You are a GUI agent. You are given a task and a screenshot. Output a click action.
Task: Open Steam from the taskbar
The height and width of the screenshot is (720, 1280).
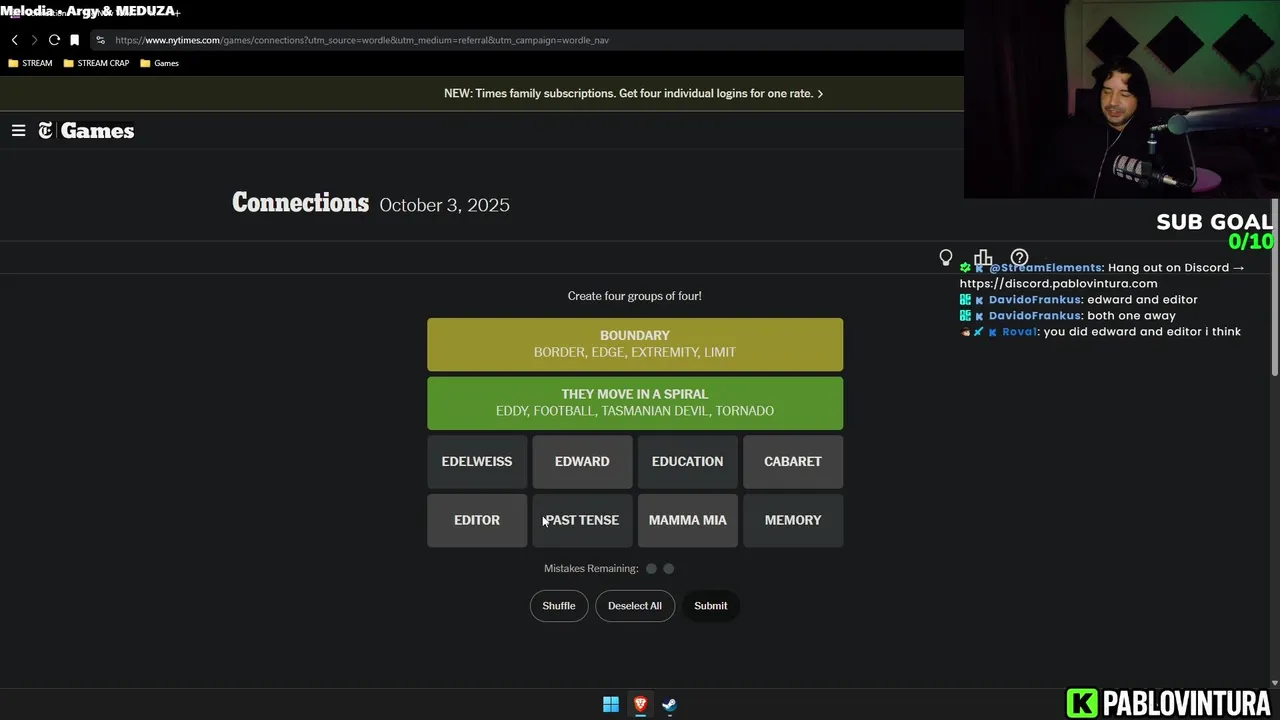pyautogui.click(x=669, y=704)
